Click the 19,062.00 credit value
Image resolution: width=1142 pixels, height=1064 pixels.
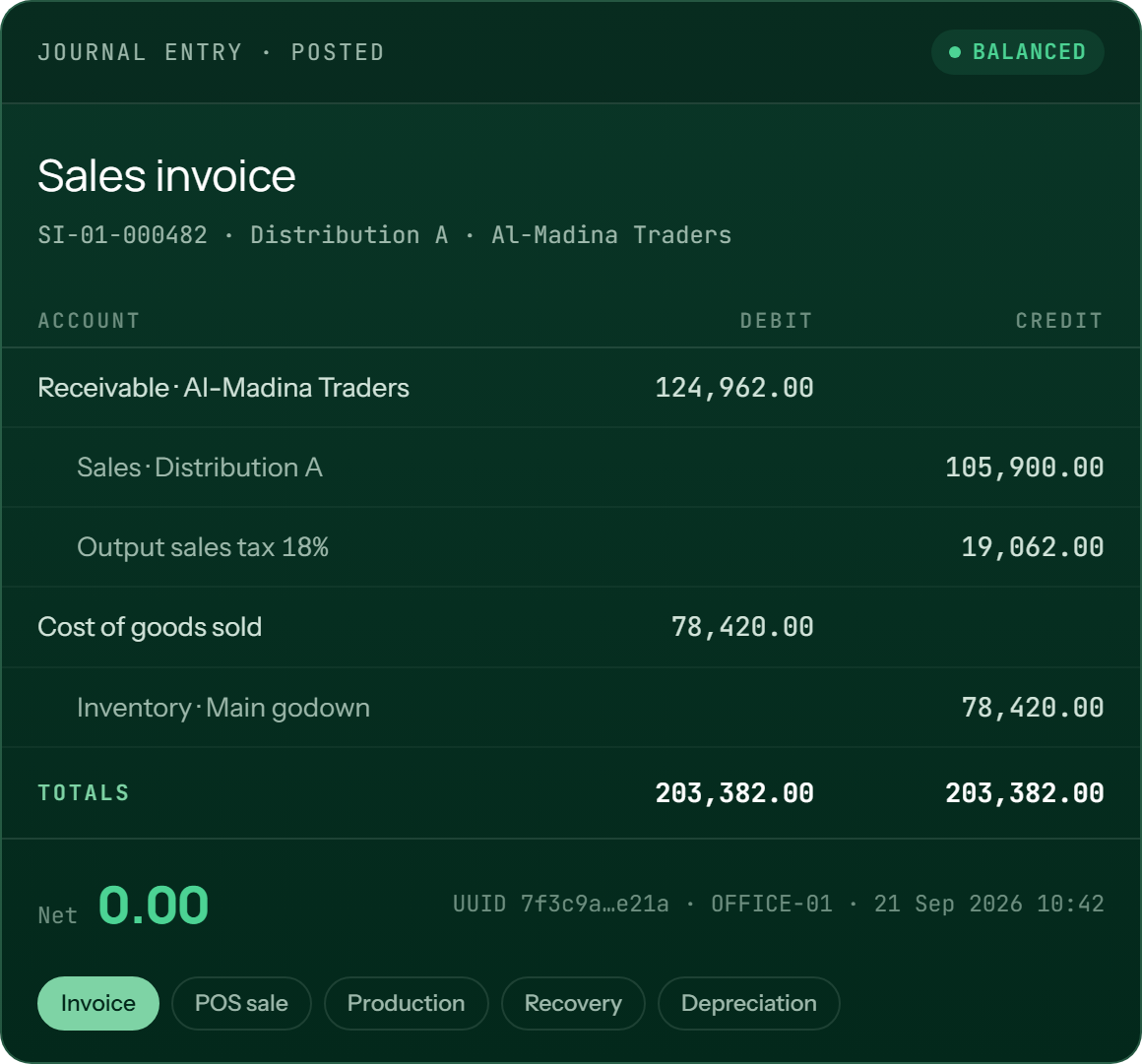pyautogui.click(x=1032, y=547)
